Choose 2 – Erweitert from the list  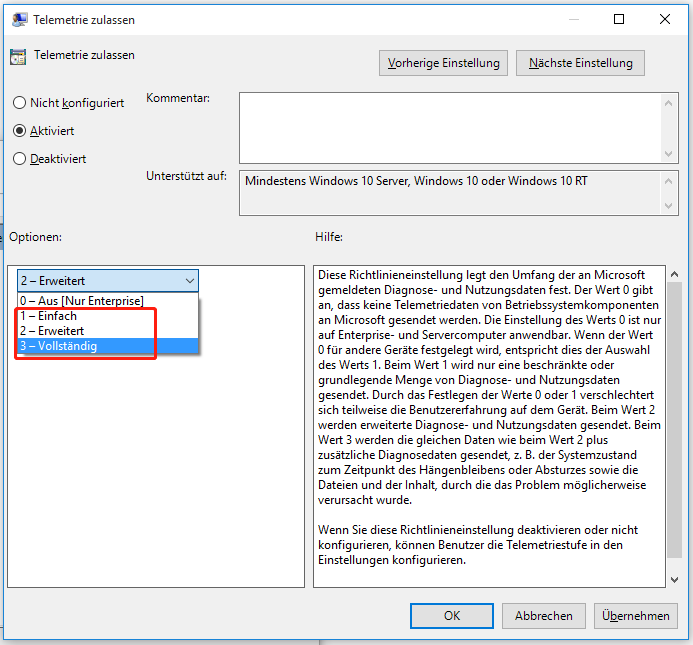pyautogui.click(x=108, y=331)
